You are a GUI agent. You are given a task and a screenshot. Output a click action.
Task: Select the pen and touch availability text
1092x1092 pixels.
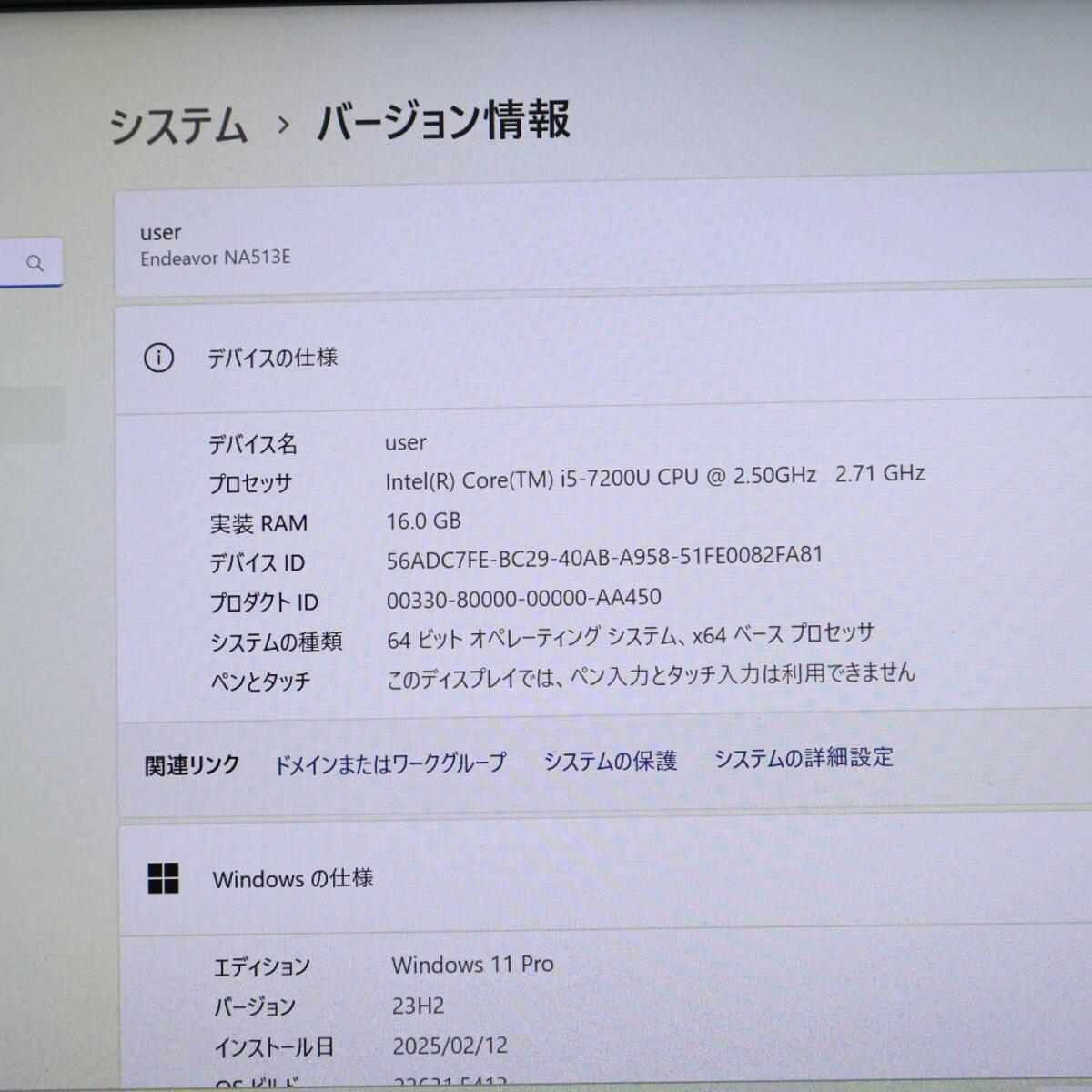point(651,675)
